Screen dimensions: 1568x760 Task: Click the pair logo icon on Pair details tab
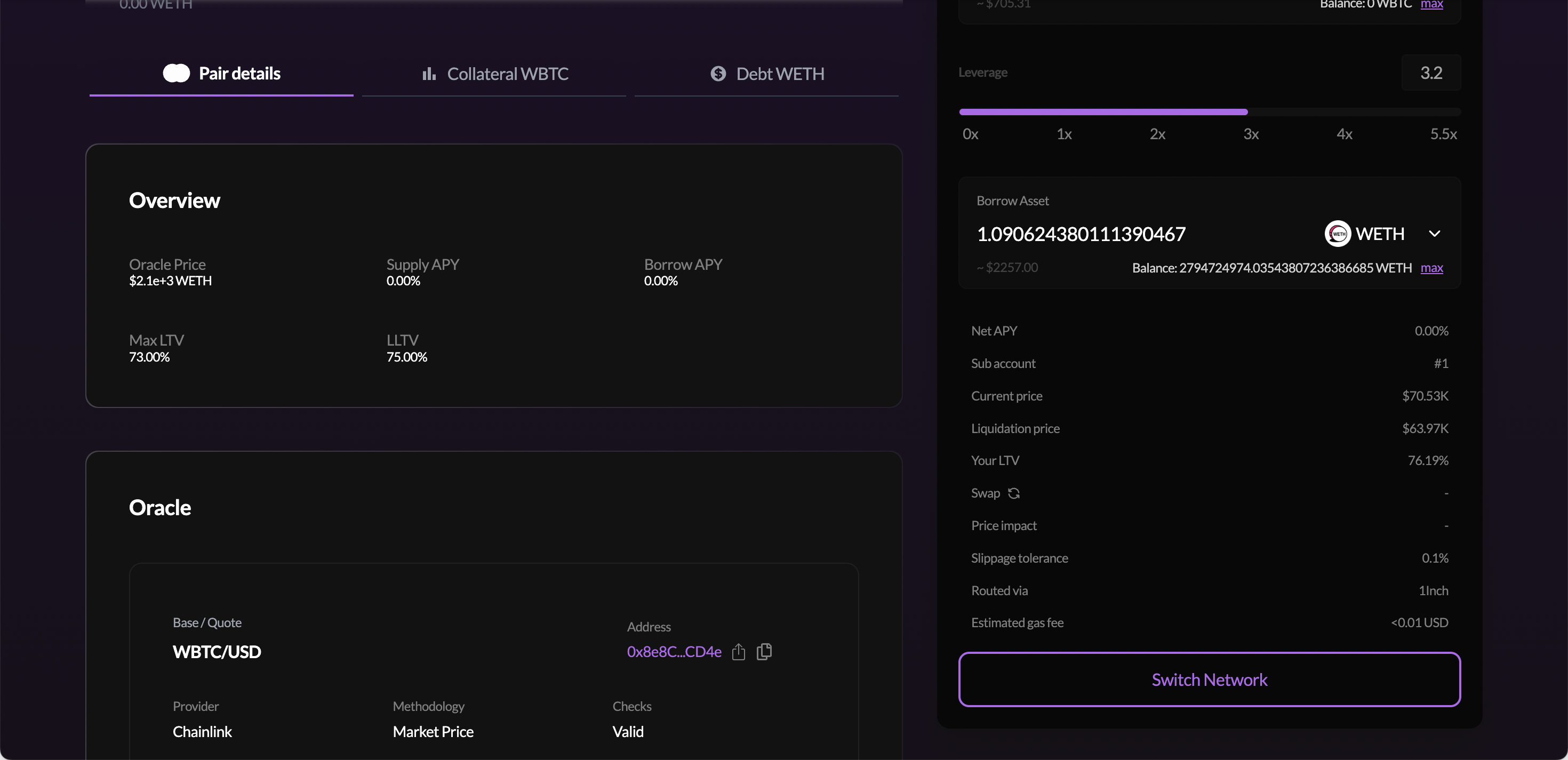[x=175, y=73]
